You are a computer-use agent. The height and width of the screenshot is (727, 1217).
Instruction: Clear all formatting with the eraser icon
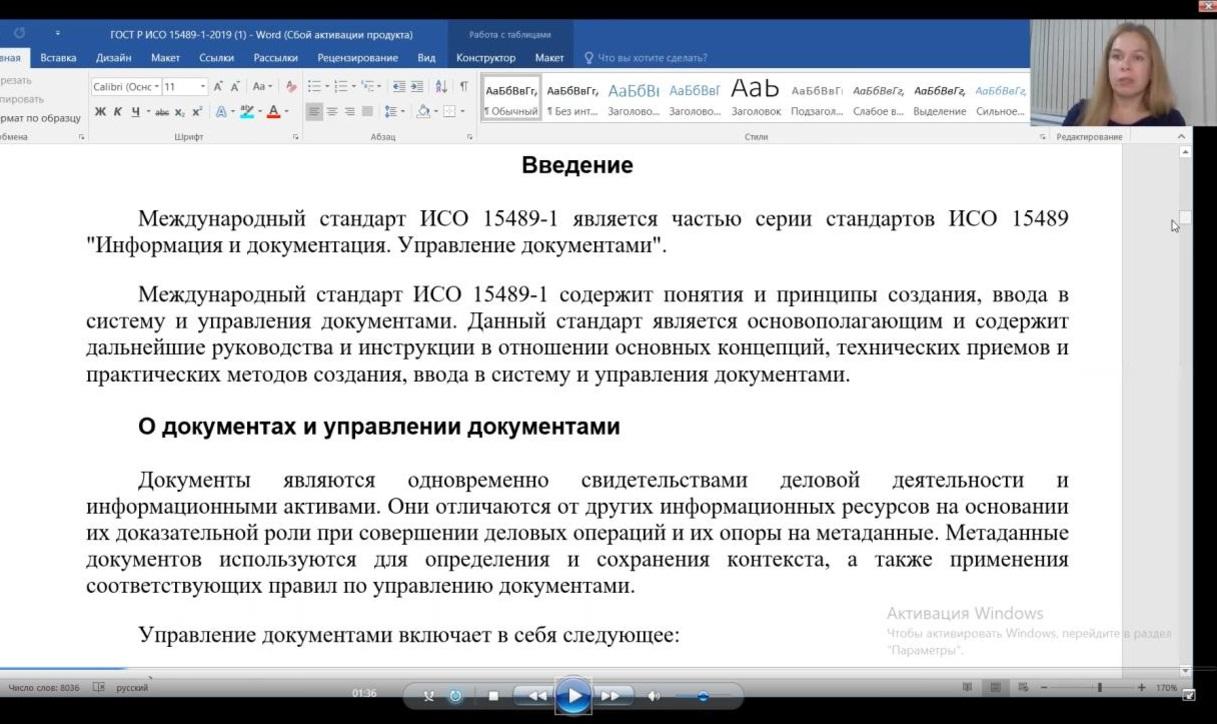click(x=291, y=87)
